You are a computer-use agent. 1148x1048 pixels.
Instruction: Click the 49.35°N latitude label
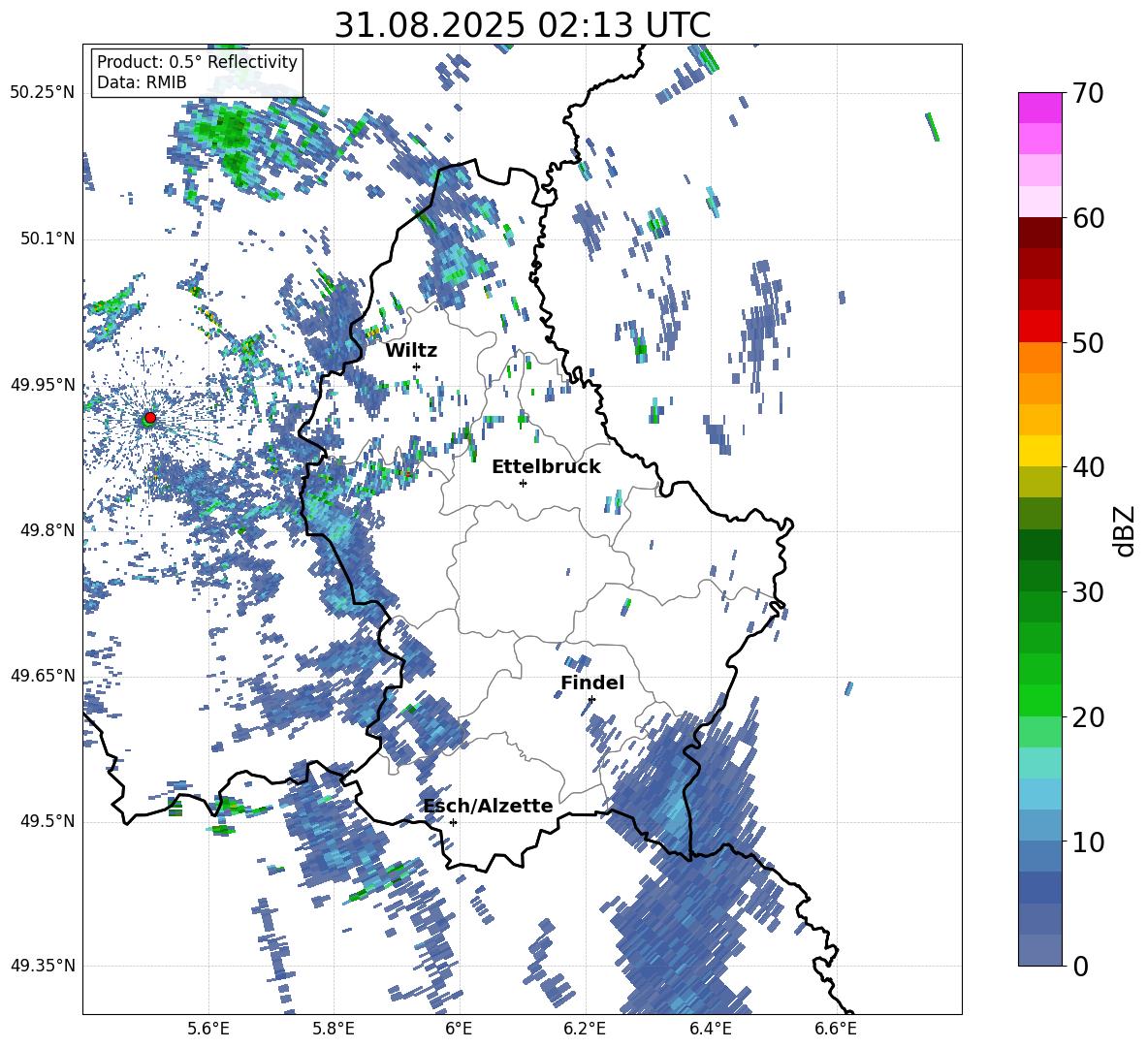[43, 966]
